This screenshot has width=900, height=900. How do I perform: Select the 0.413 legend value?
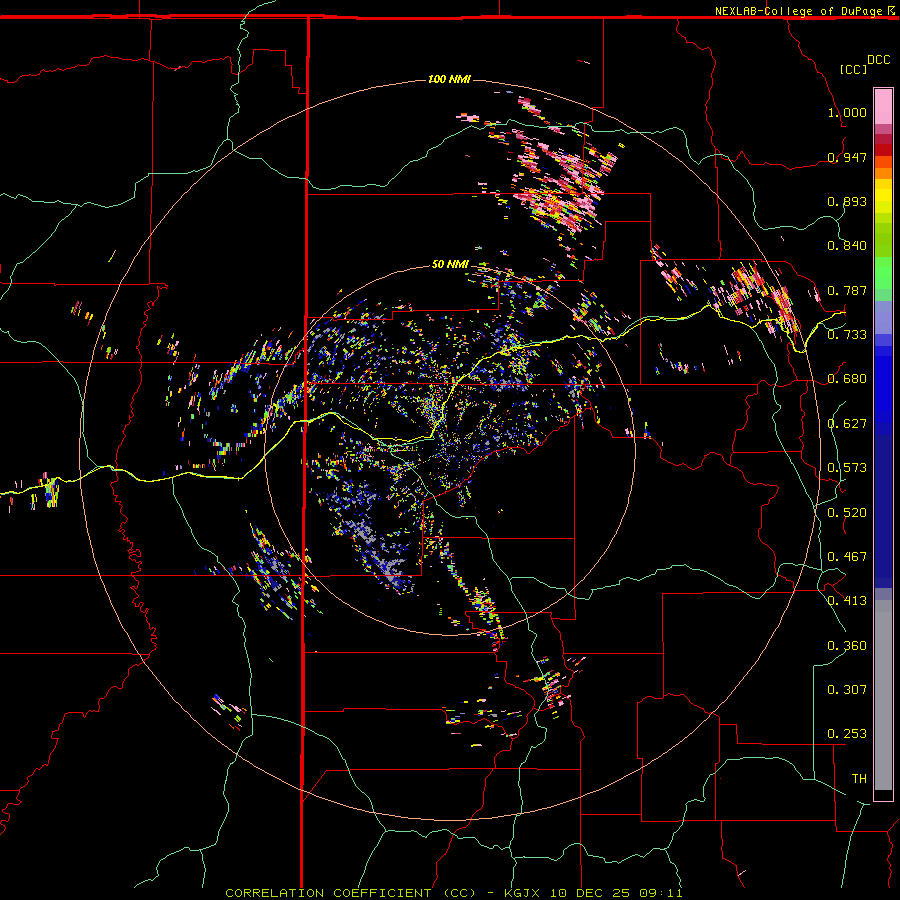pyautogui.click(x=847, y=601)
